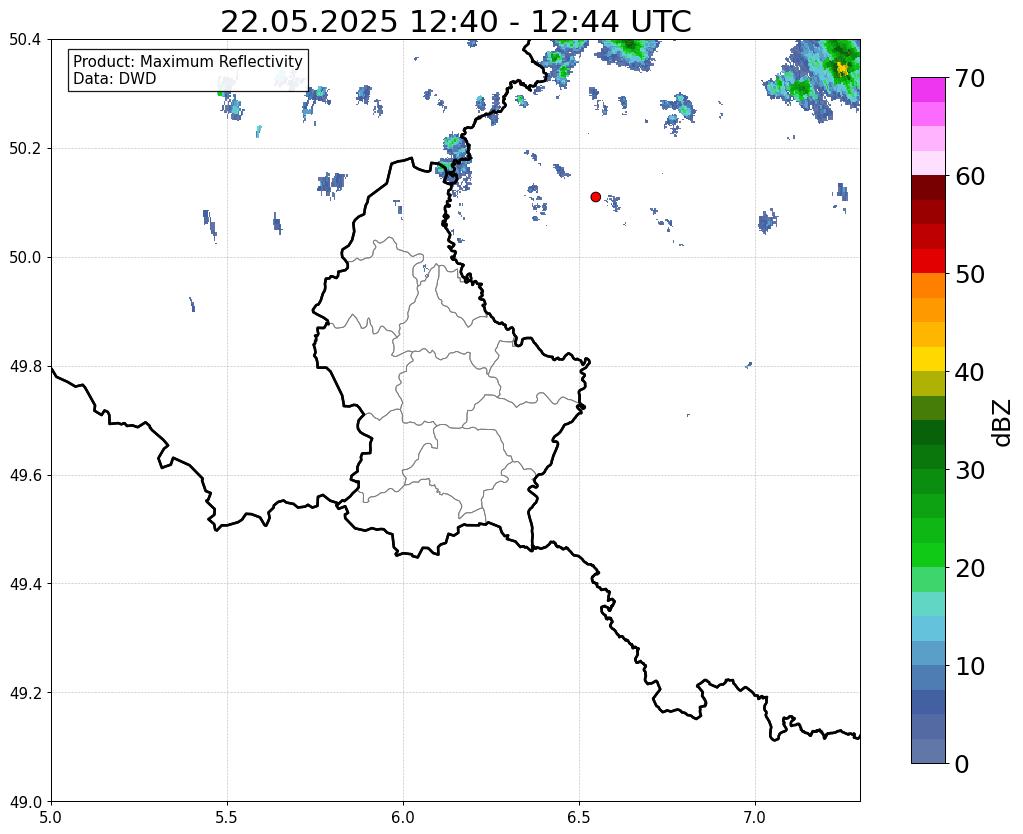Click the red location marker dot
Viewport: 1023px width, 834px height.
(x=595, y=197)
